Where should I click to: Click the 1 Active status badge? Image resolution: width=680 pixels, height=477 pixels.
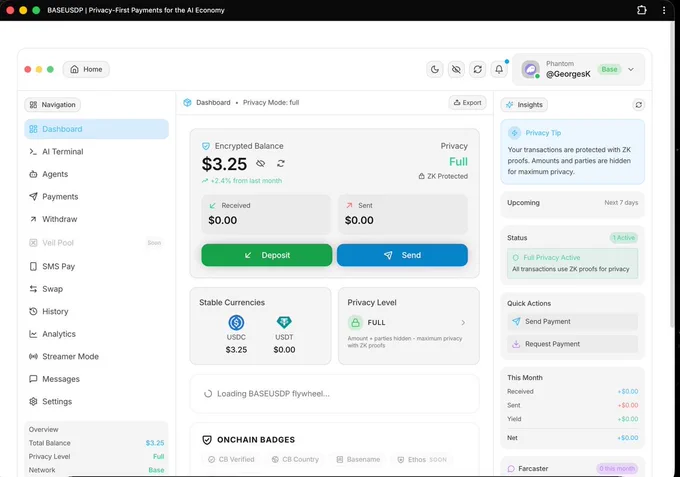(624, 238)
